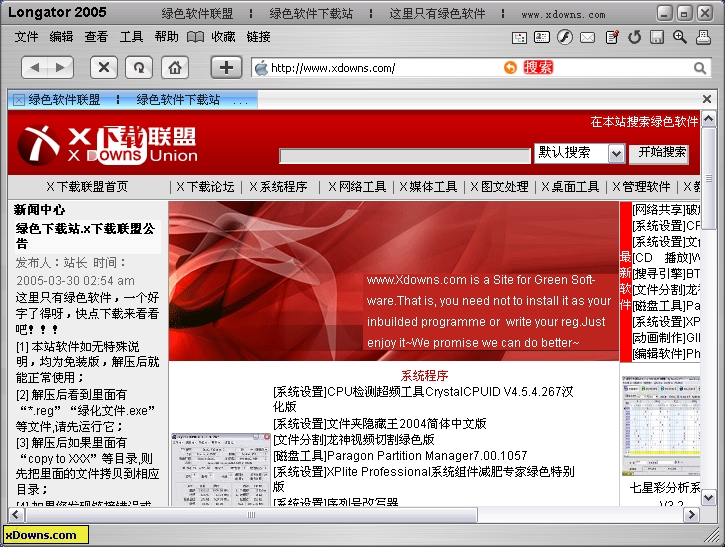Open the X系统程序 nav link

pos(278,187)
